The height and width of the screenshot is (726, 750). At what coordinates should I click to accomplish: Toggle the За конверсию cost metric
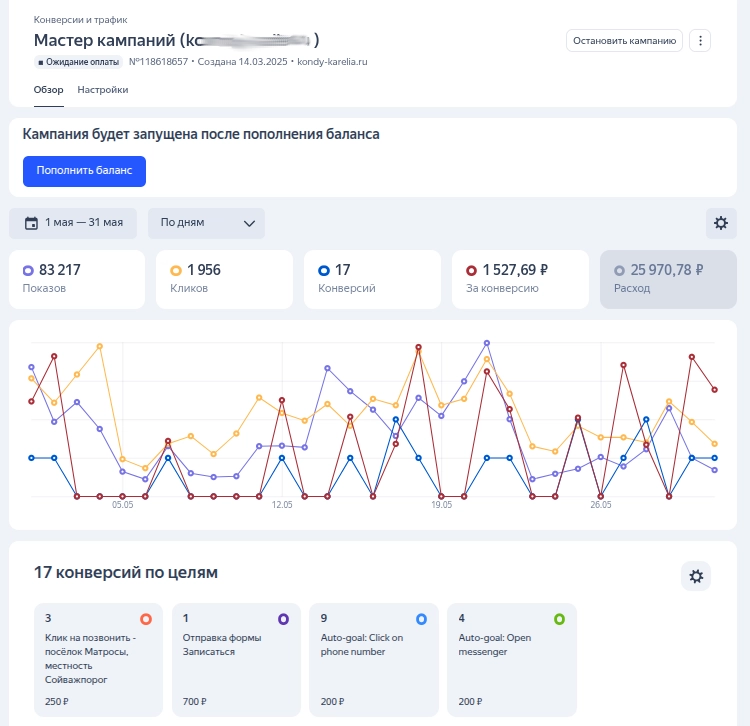(x=519, y=279)
